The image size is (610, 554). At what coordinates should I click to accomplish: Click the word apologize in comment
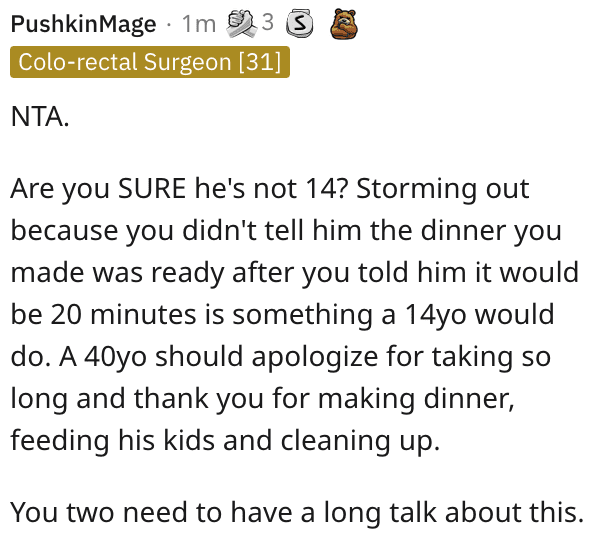(315, 357)
